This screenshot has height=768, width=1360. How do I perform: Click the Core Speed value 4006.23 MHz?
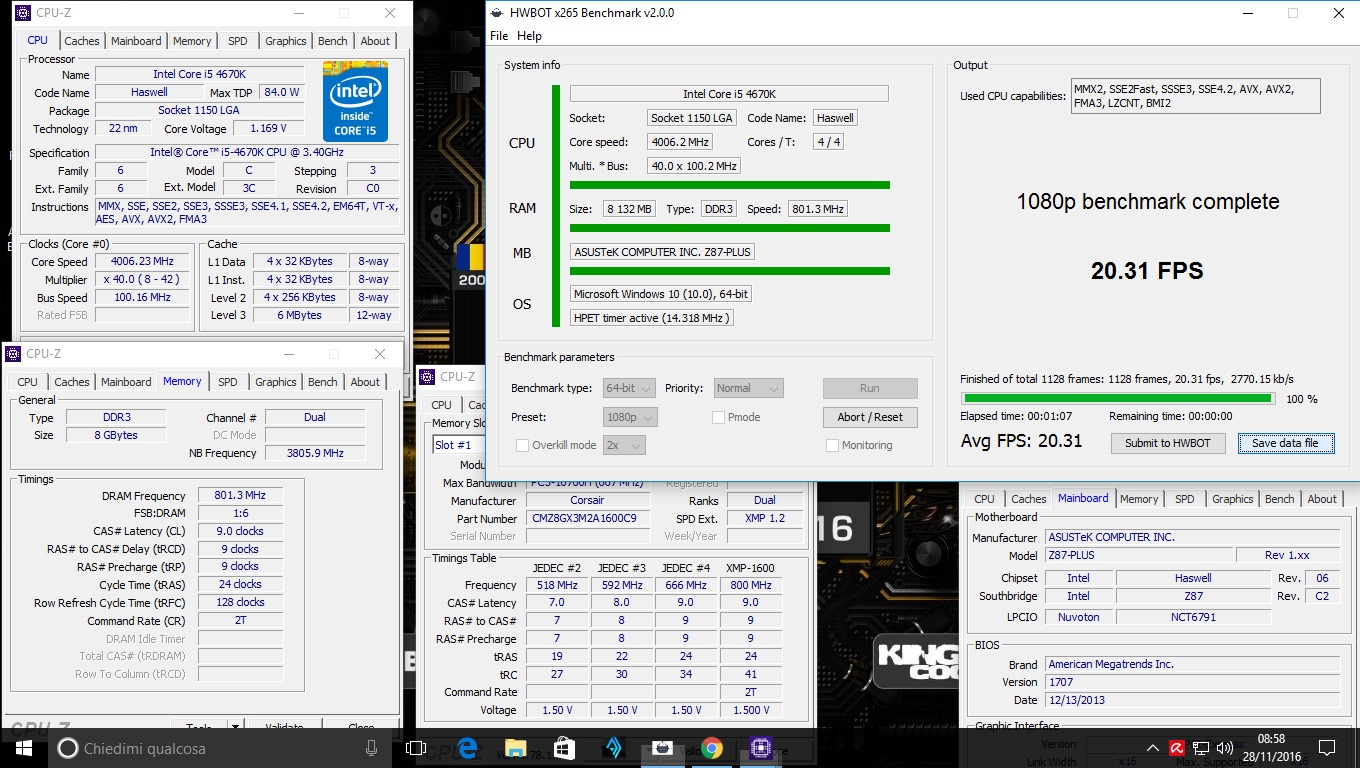tap(142, 262)
